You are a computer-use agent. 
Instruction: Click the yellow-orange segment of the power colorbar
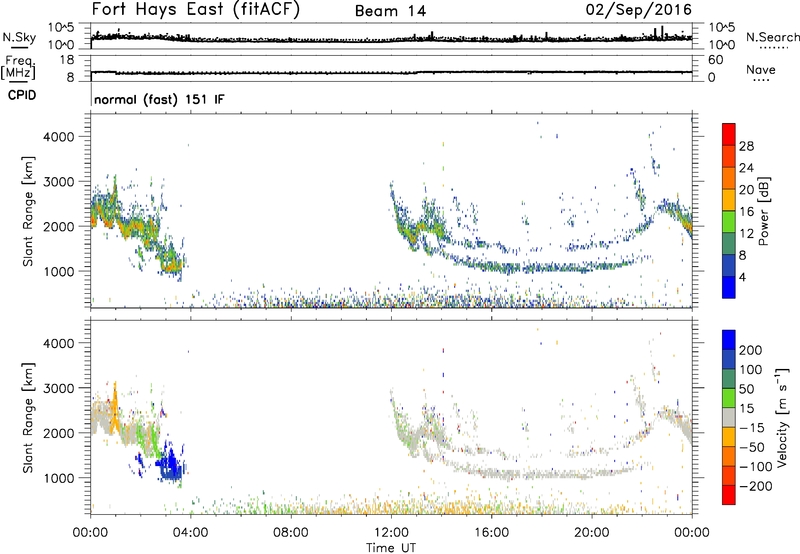pyautogui.click(x=729, y=200)
